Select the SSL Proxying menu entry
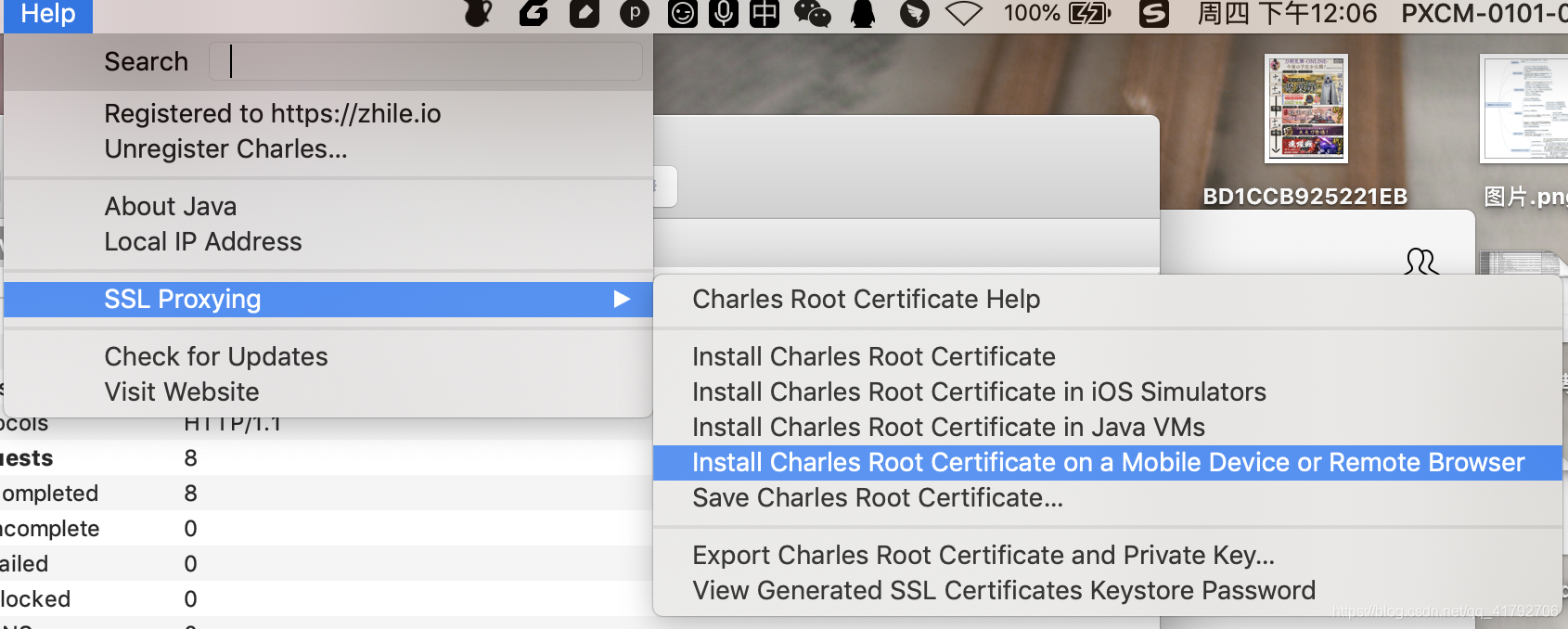Viewport: 1568px width, 629px height. pyautogui.click(x=328, y=299)
